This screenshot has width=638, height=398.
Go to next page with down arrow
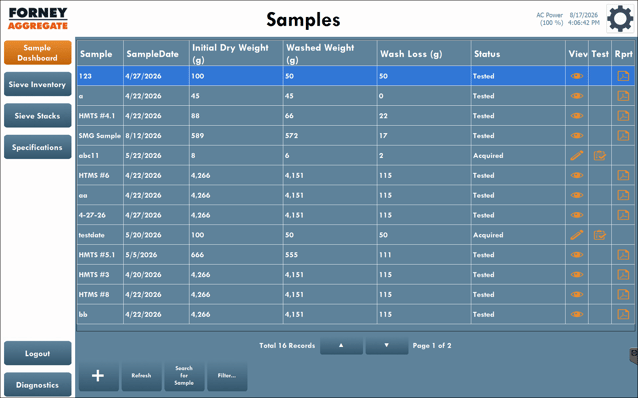pos(387,346)
